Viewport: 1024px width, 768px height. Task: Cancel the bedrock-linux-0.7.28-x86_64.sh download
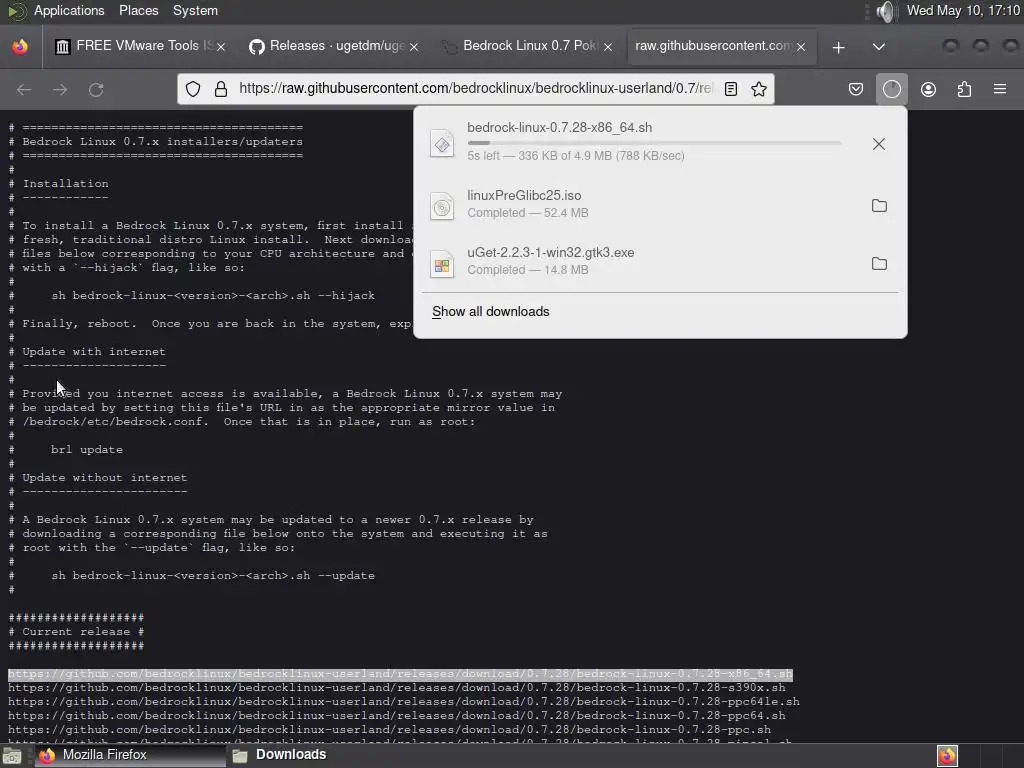tap(879, 144)
